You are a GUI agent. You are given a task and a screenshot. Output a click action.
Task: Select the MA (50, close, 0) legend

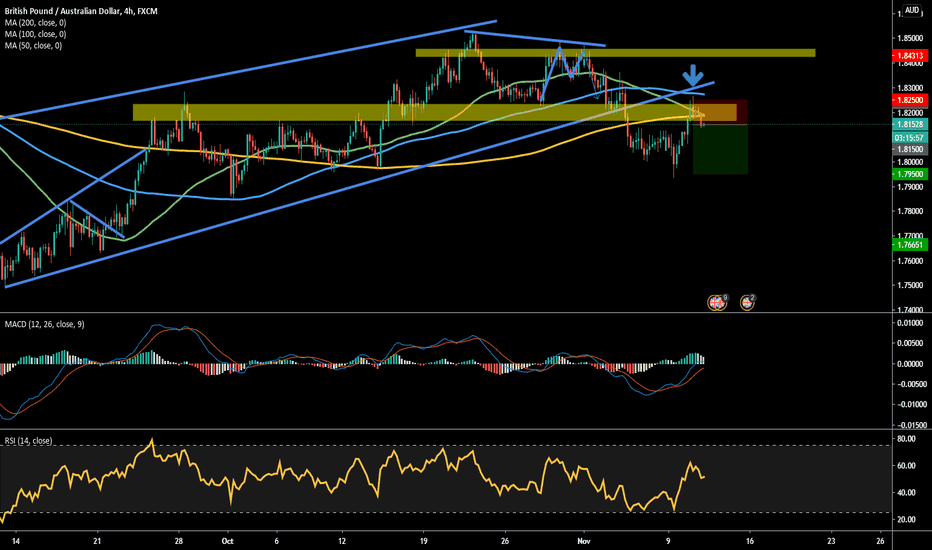pos(33,45)
